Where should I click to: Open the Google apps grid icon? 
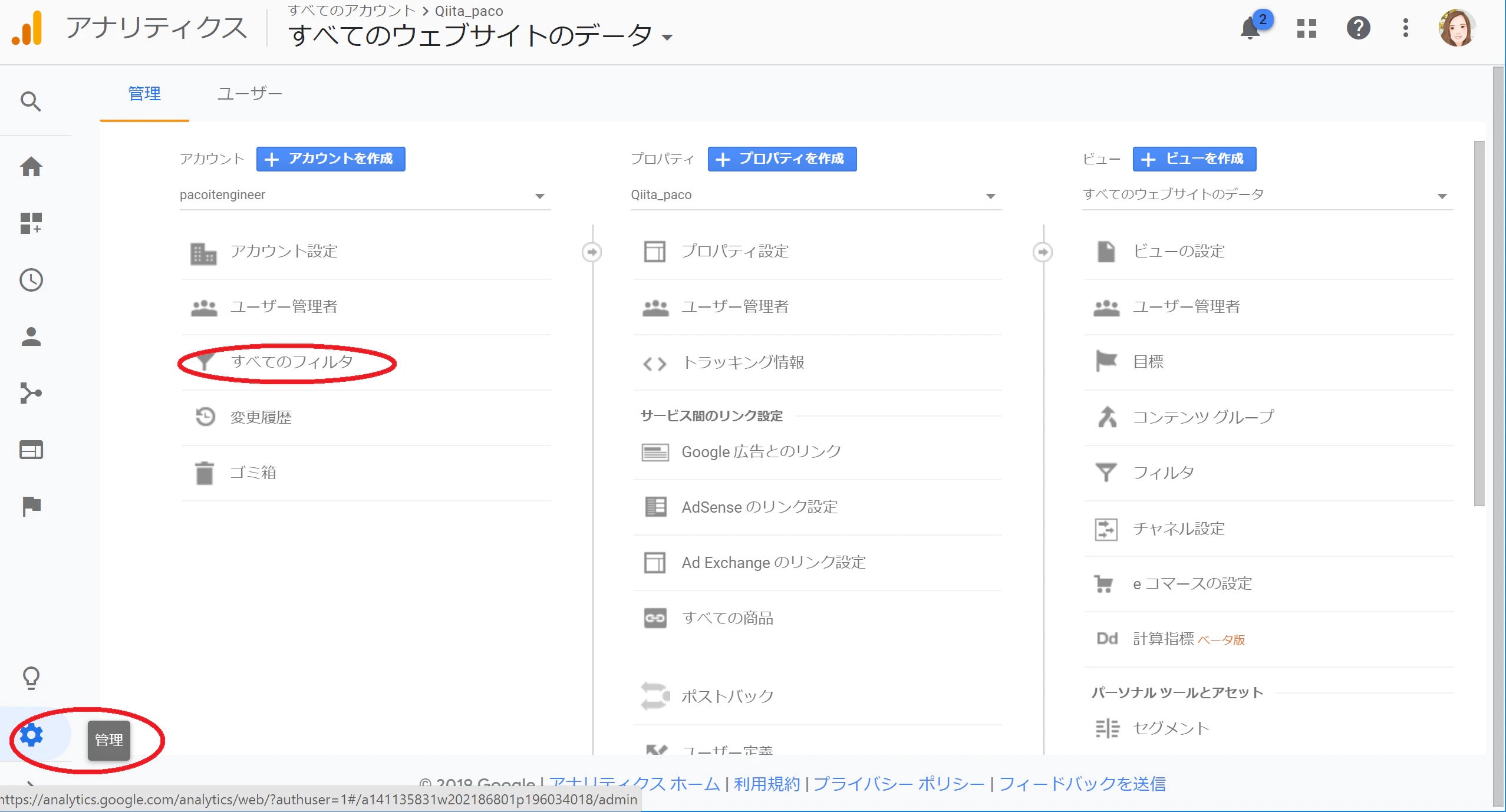1307,28
